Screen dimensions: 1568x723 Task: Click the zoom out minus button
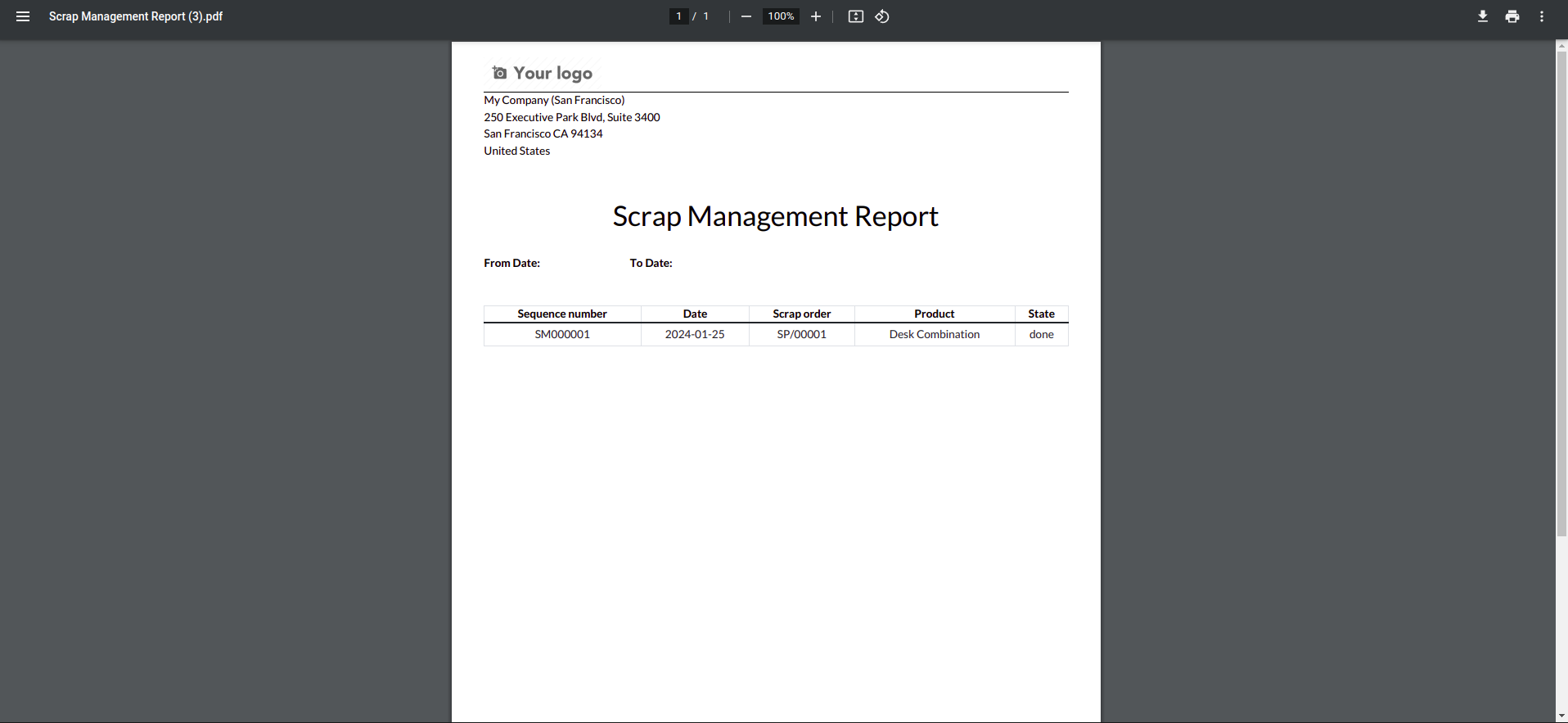pos(746,16)
